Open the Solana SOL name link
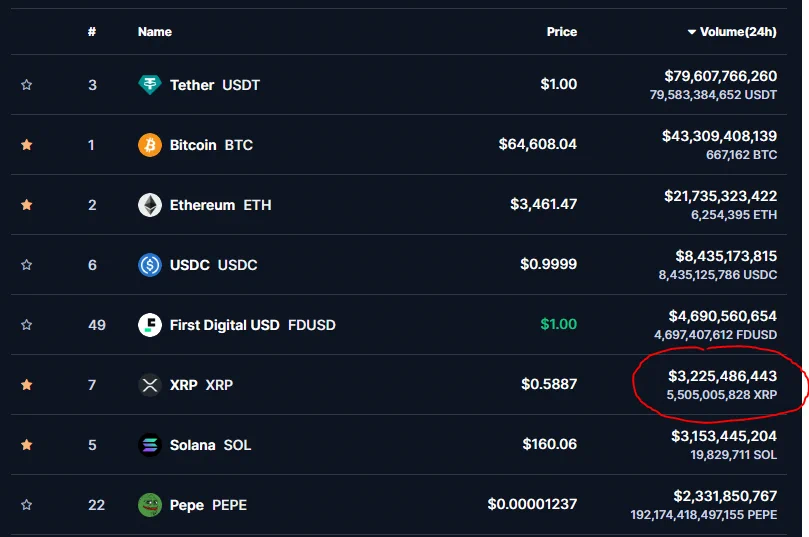The width and height of the screenshot is (809, 537). click(x=211, y=445)
